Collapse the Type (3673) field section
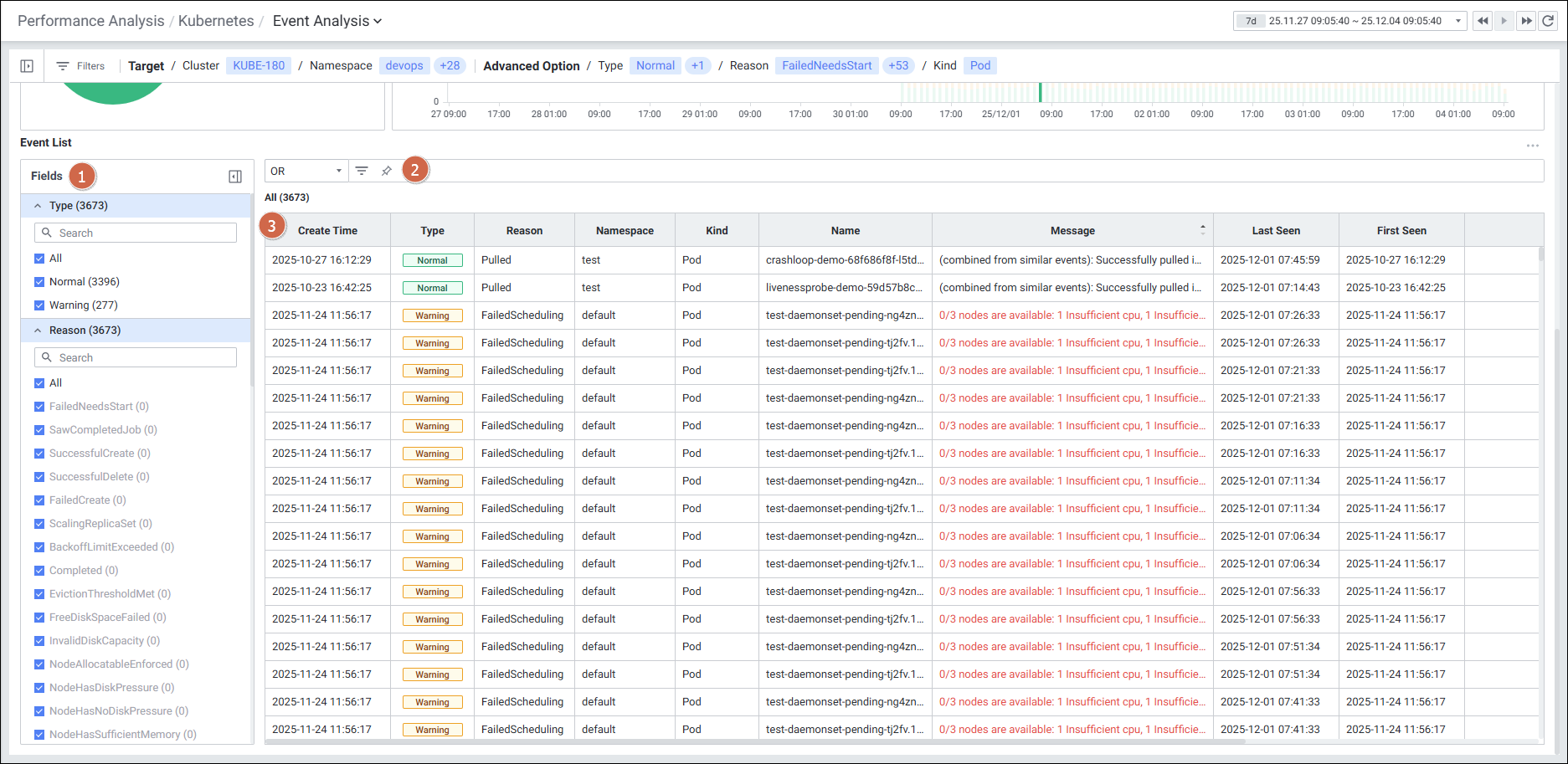The image size is (1568, 764). pos(38,206)
